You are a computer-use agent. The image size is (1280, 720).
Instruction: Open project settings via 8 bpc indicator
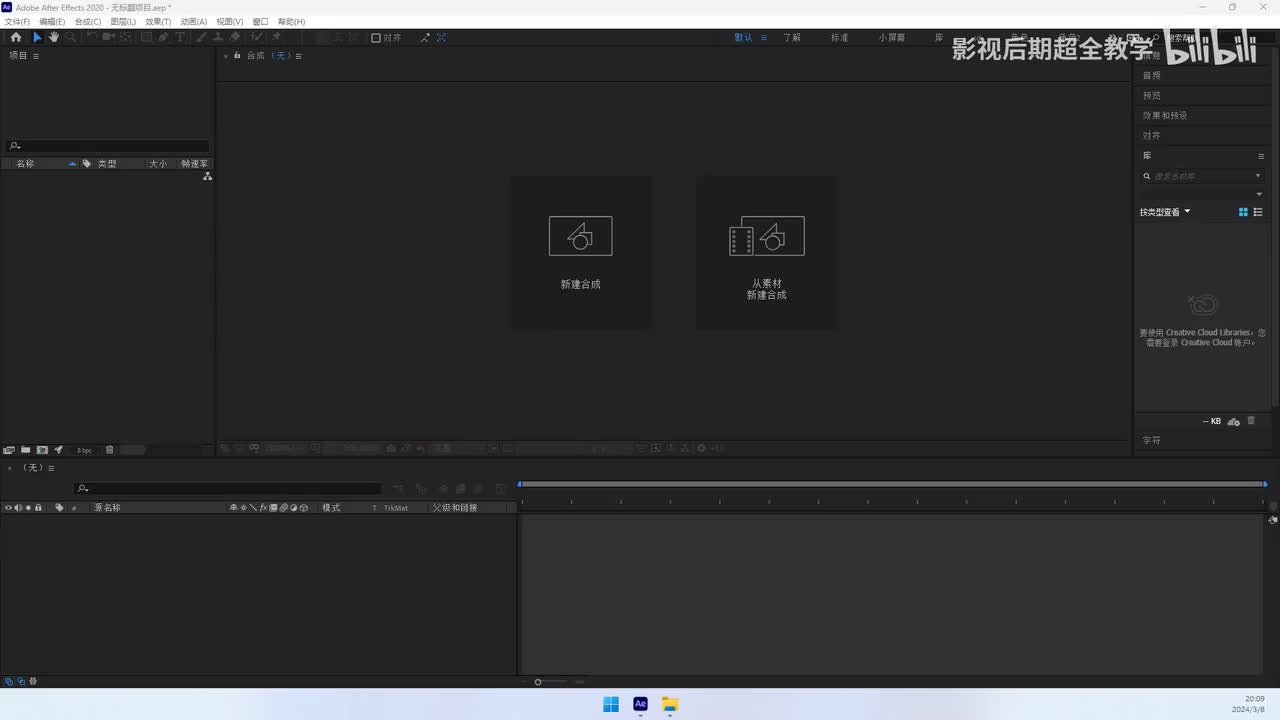(84, 450)
